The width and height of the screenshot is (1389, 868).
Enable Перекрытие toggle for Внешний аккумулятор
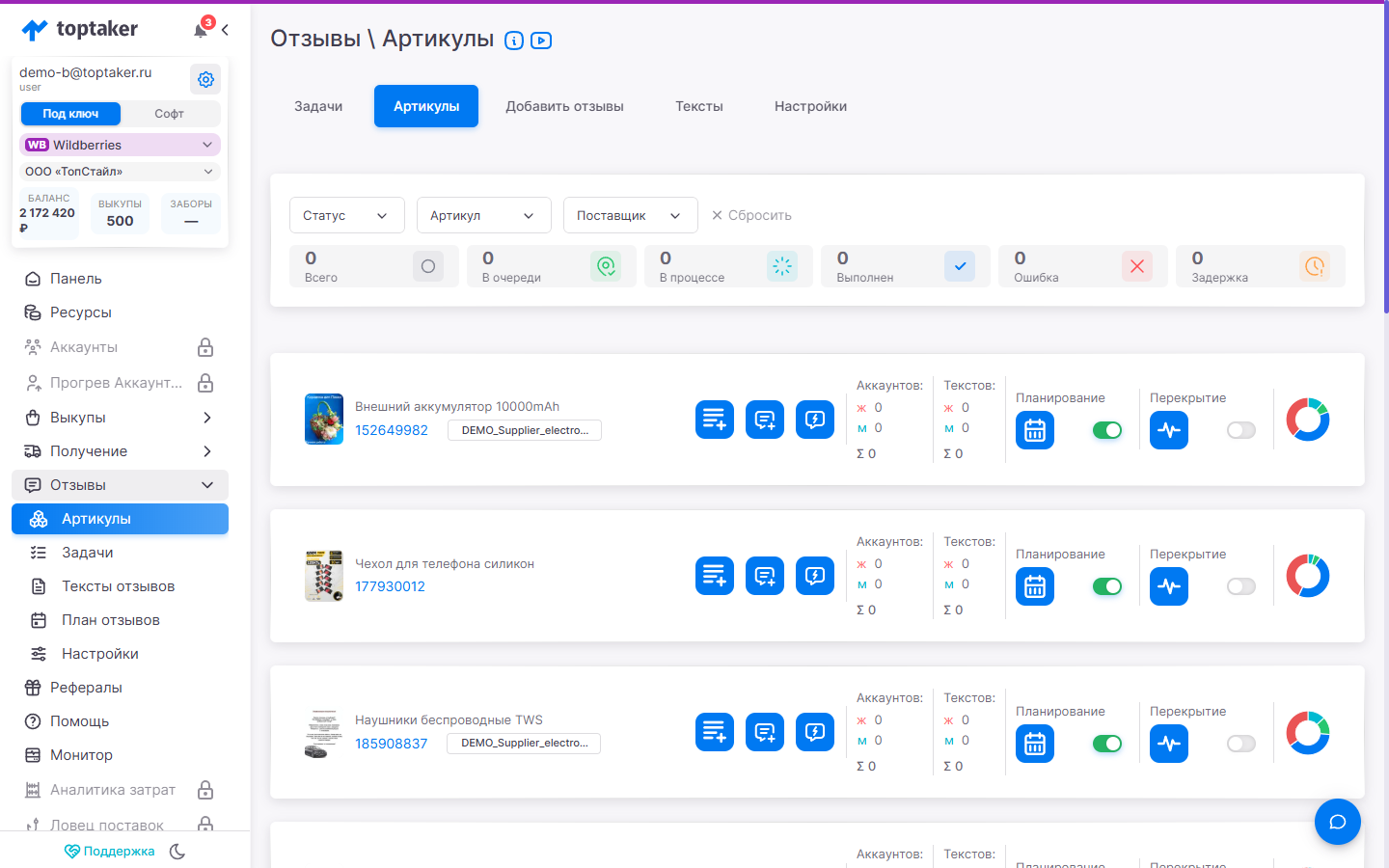(1241, 430)
